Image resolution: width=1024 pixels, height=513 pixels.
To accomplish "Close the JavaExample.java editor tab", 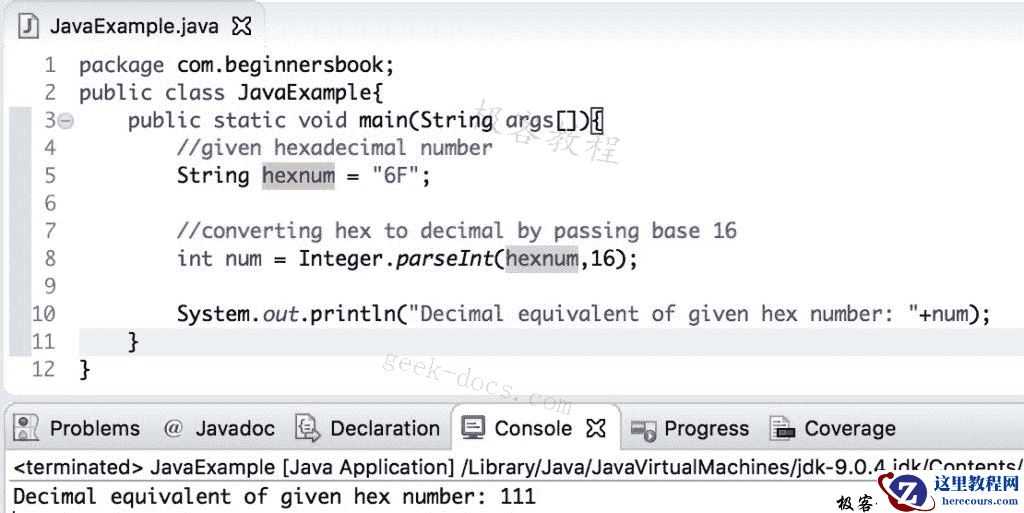I will 242,26.
